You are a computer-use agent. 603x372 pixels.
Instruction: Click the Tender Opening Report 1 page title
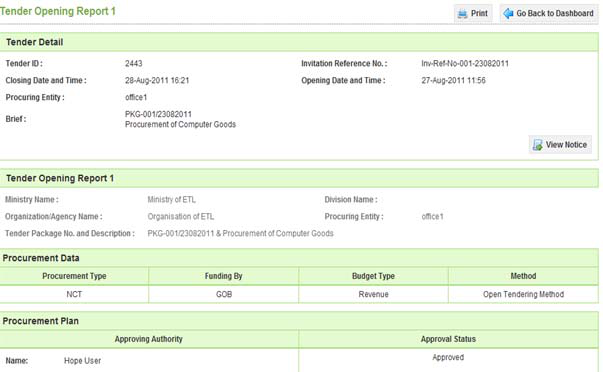(58, 11)
